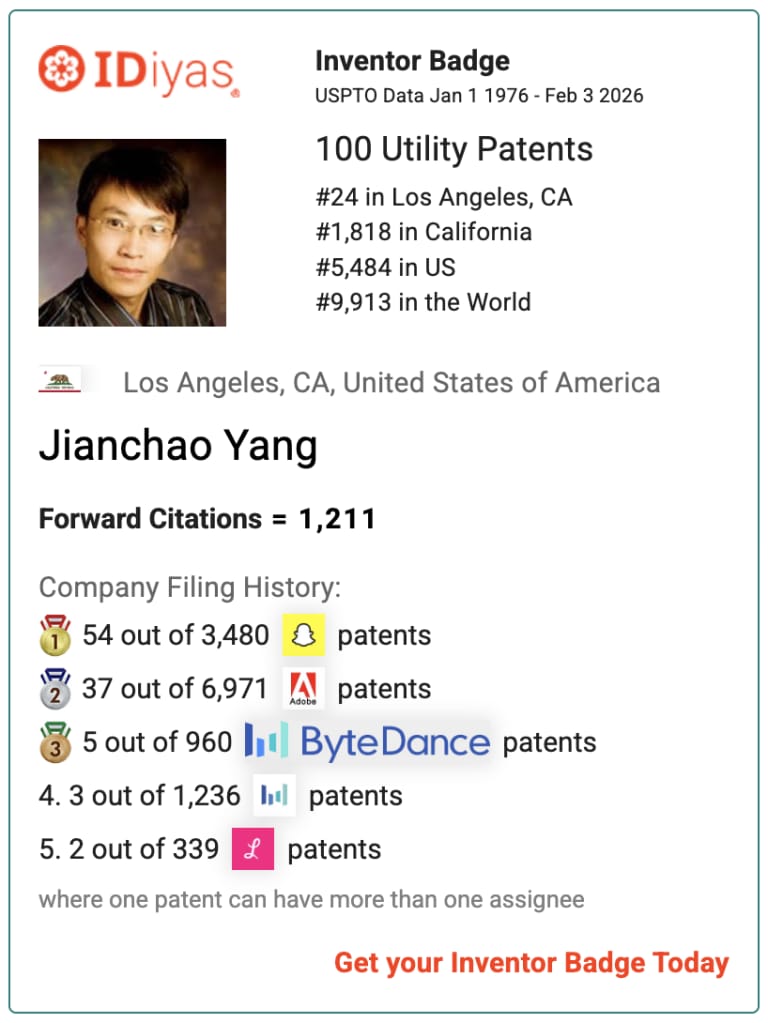The image size is (768, 1023).
Task: Click the Company Filing History label
Action: click(190, 587)
